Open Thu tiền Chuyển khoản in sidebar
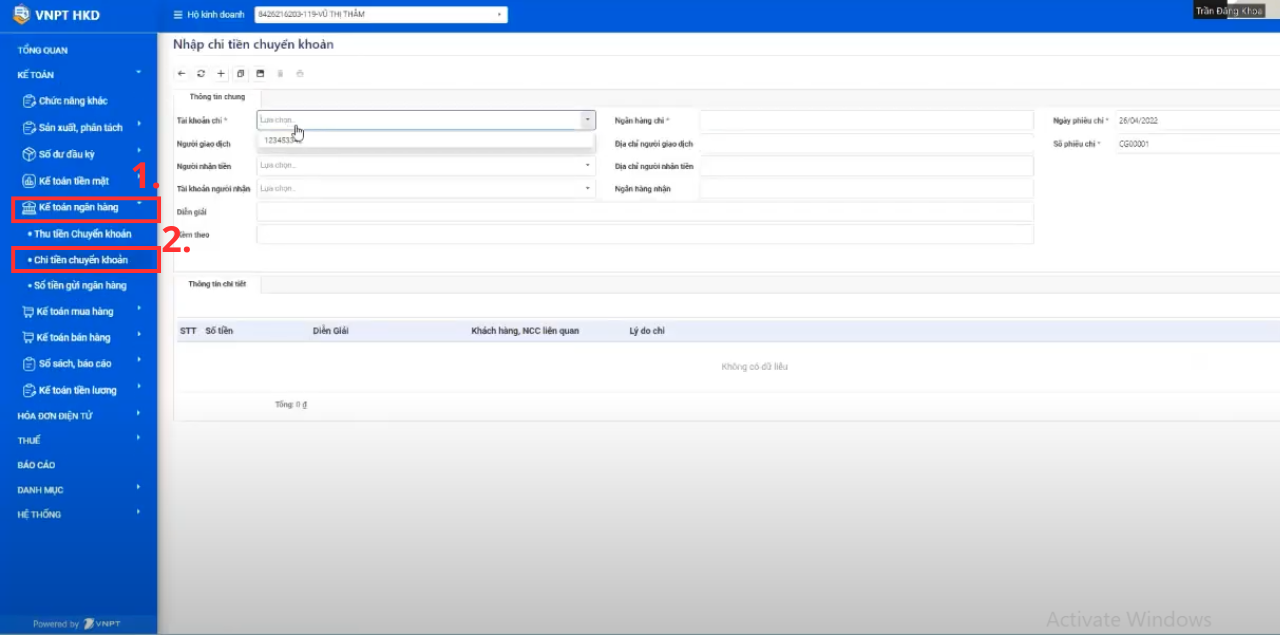The width and height of the screenshot is (1280, 635). point(83,234)
